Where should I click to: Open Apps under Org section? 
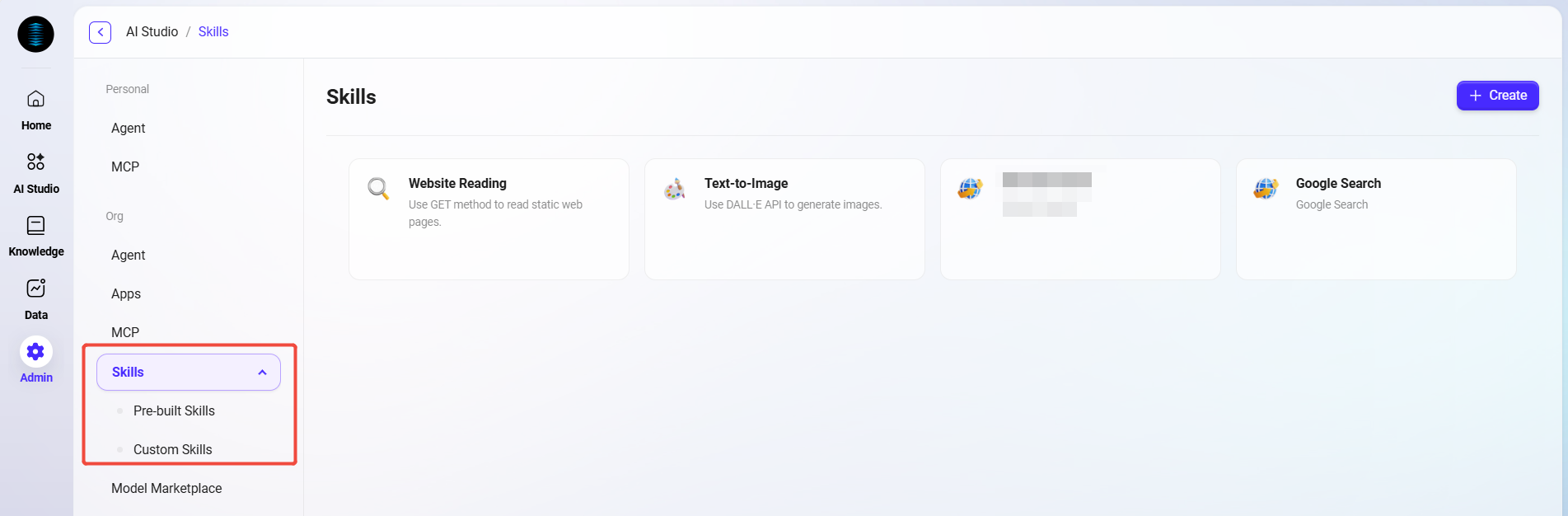point(126,293)
